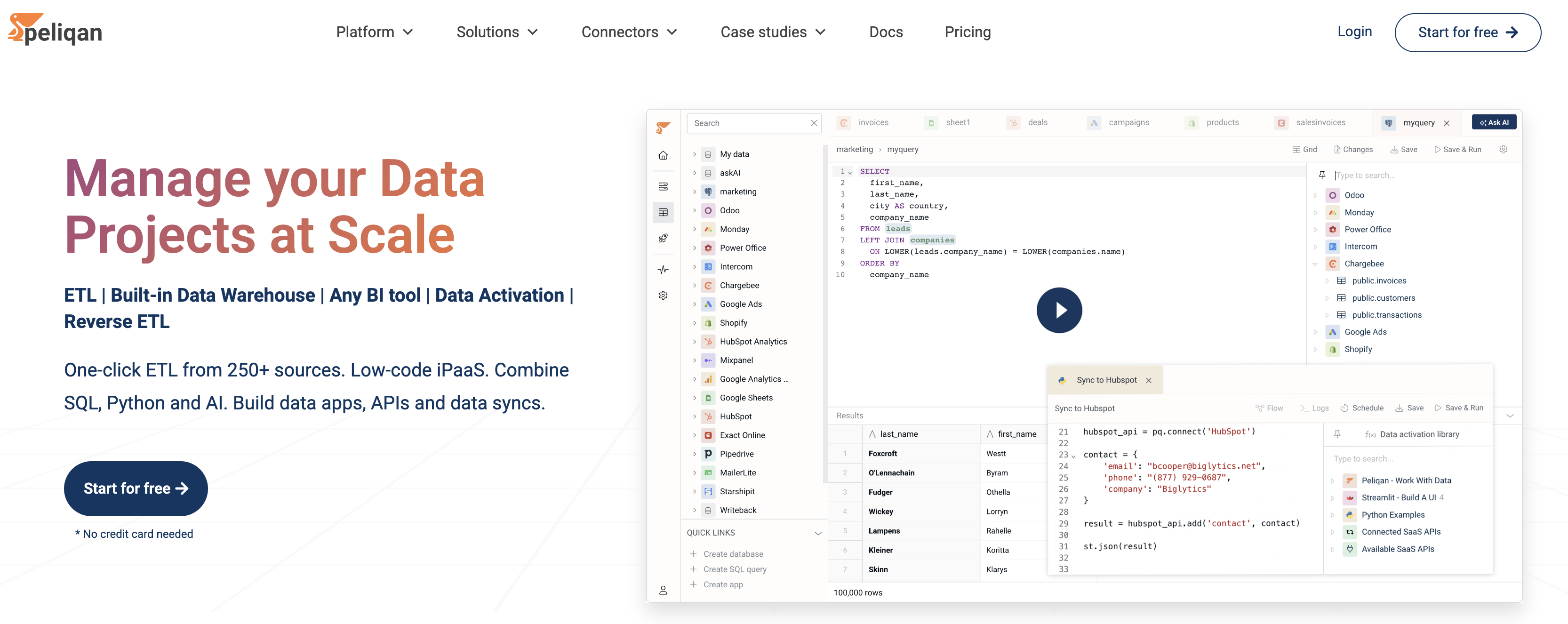Clear the Search field with X

click(x=814, y=123)
